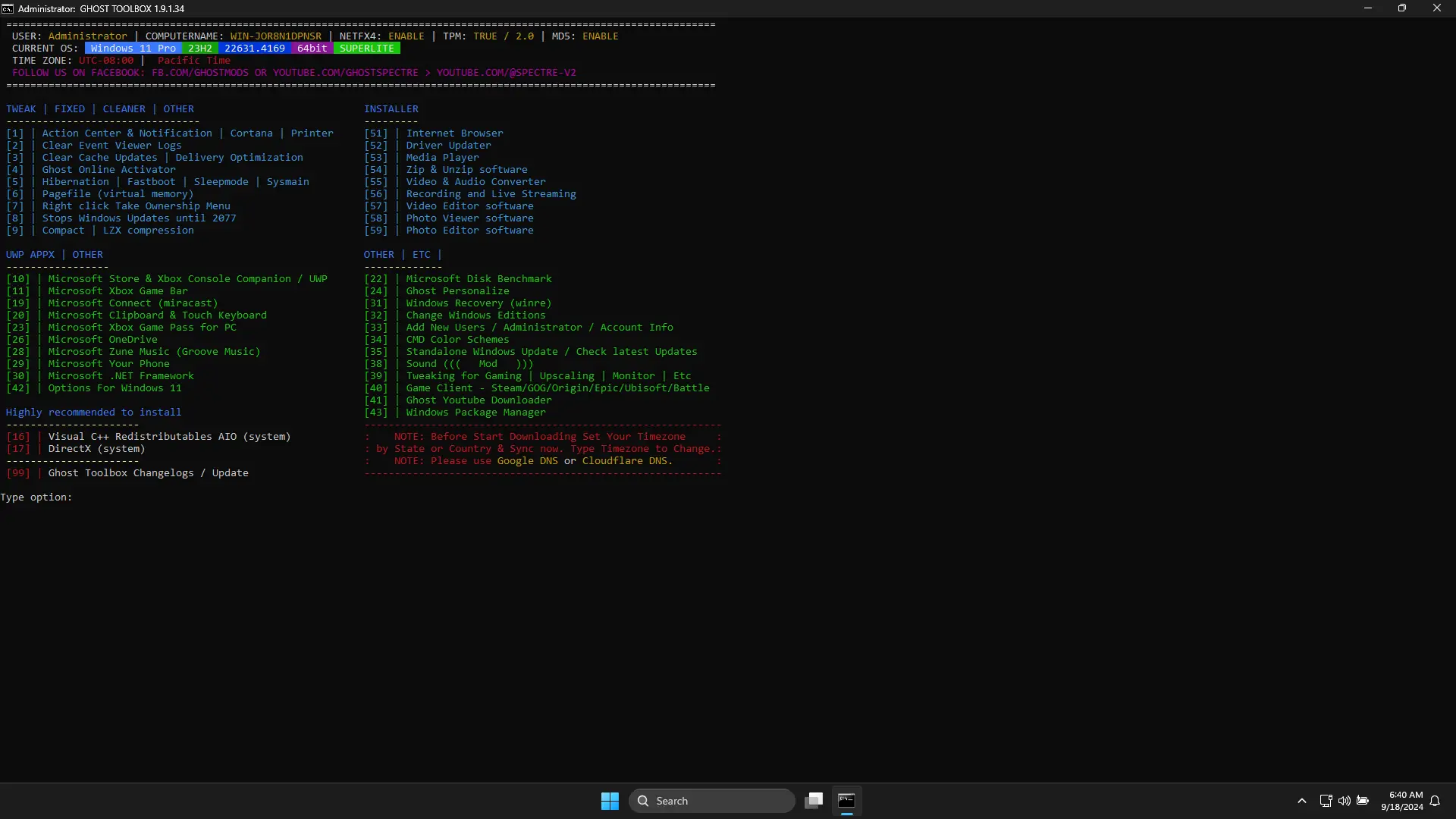This screenshot has width=1456, height=819.
Task: Restore down the console window
Action: tap(1402, 8)
